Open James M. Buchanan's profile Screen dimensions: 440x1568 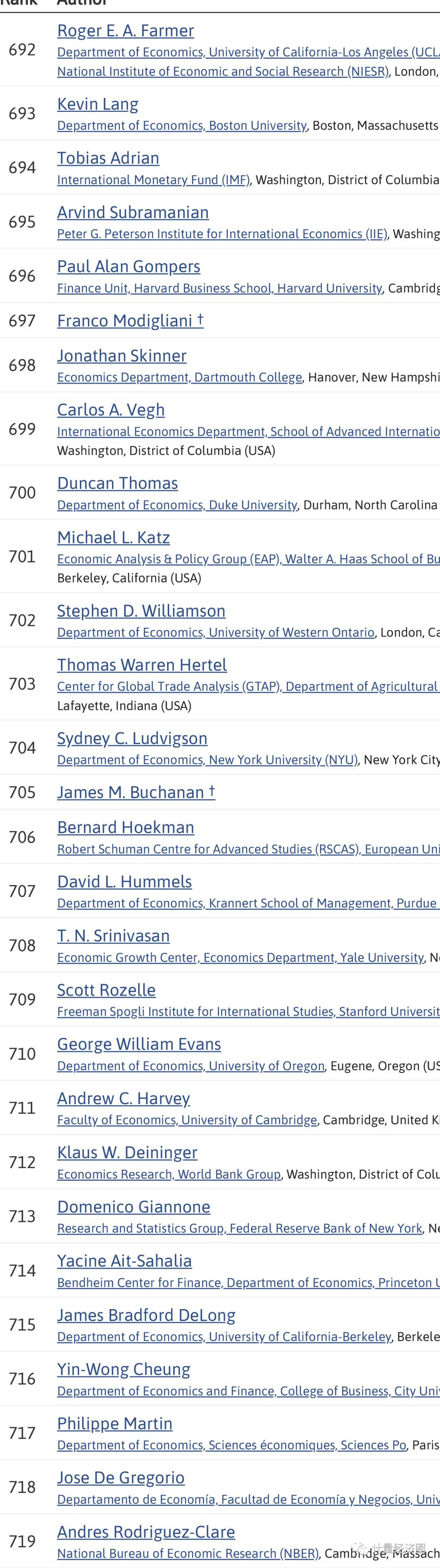130,792
